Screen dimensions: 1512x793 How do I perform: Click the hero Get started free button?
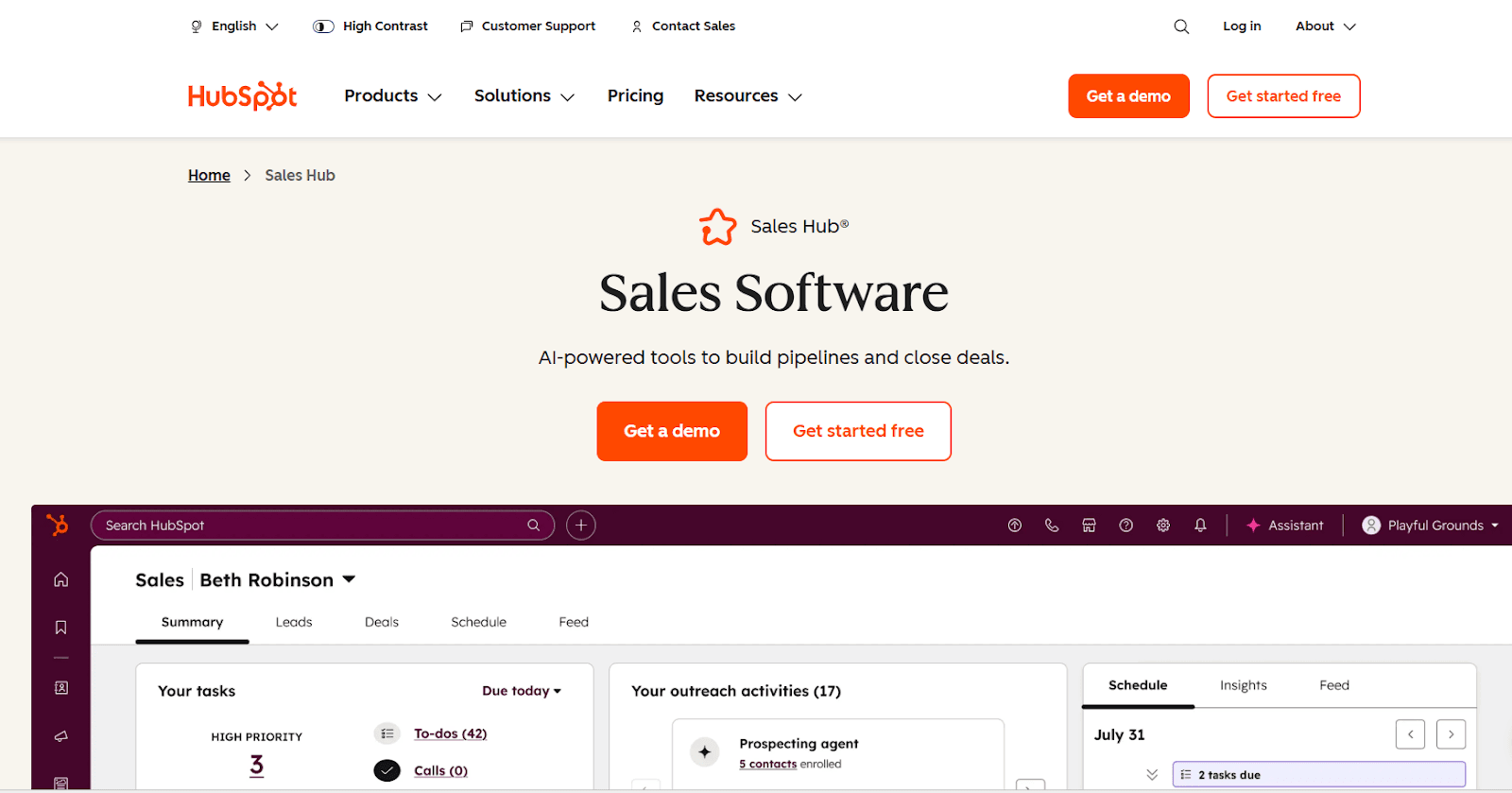858,431
